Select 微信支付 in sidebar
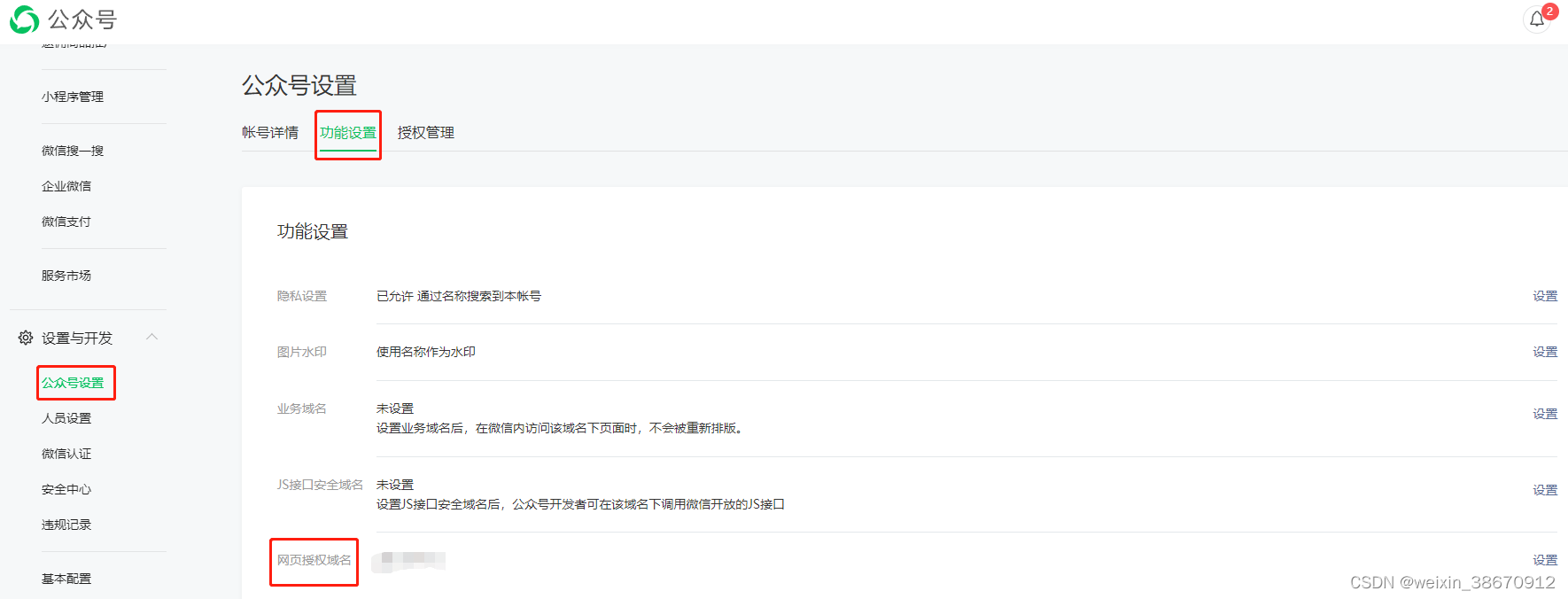The width and height of the screenshot is (1568, 599). point(66,222)
